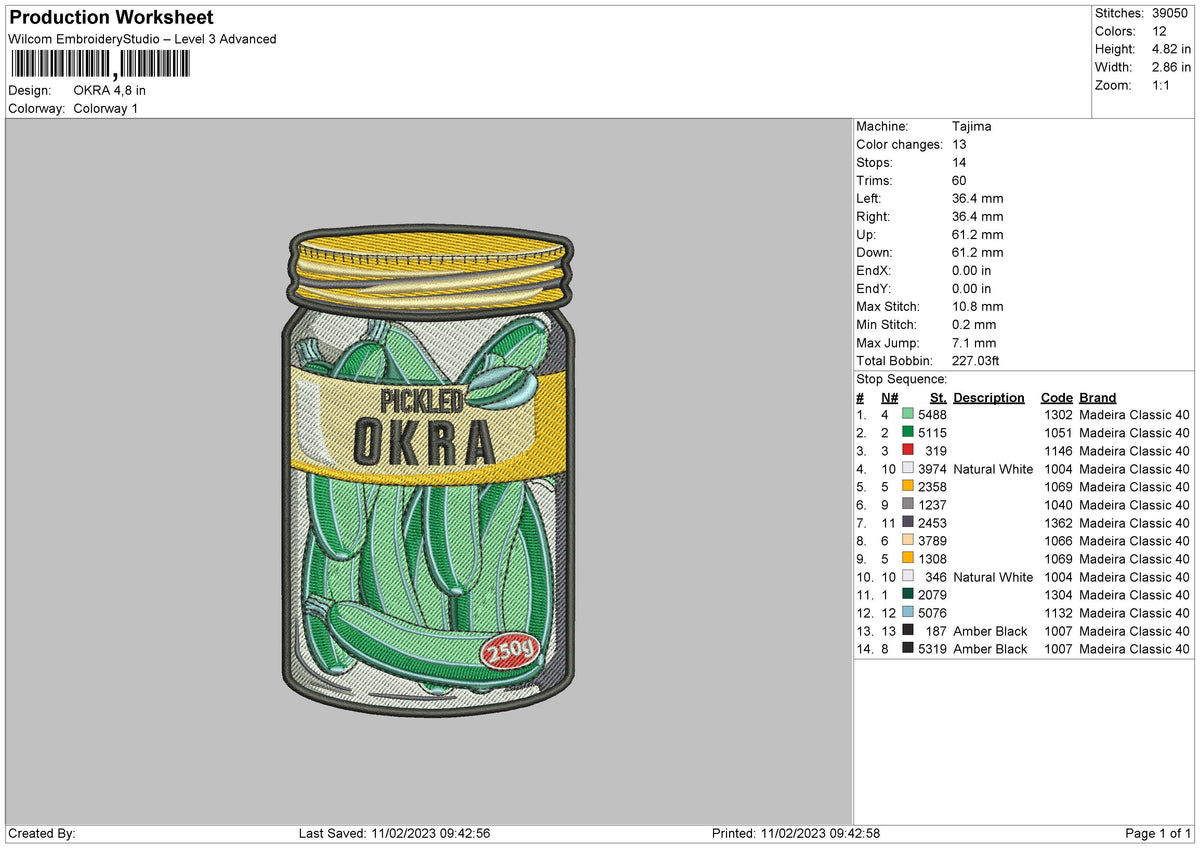Click the Description column header
The image size is (1200, 848).
989,397
